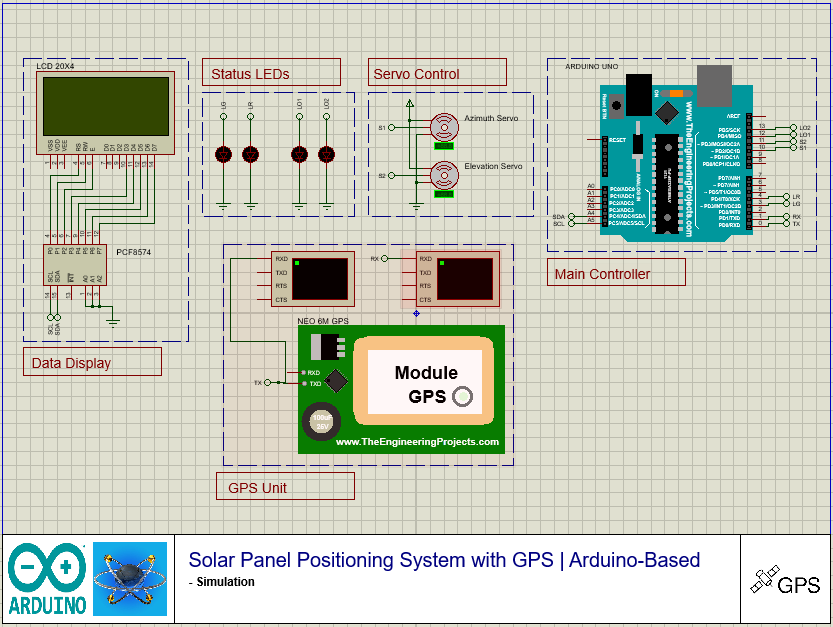Screen dimensions: 833x627
Task: Select the left virtual terminal screen
Action: (x=319, y=278)
